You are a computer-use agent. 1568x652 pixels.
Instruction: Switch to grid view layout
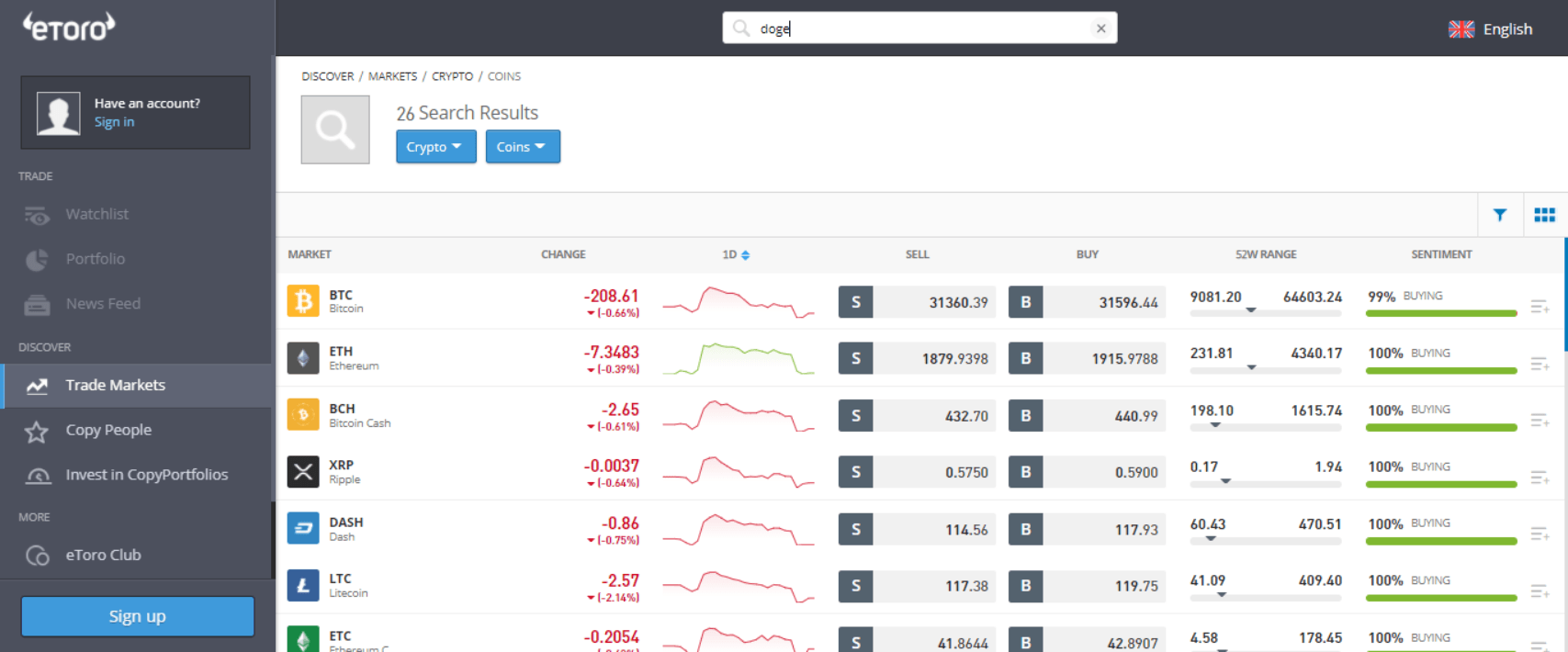pyautogui.click(x=1545, y=215)
